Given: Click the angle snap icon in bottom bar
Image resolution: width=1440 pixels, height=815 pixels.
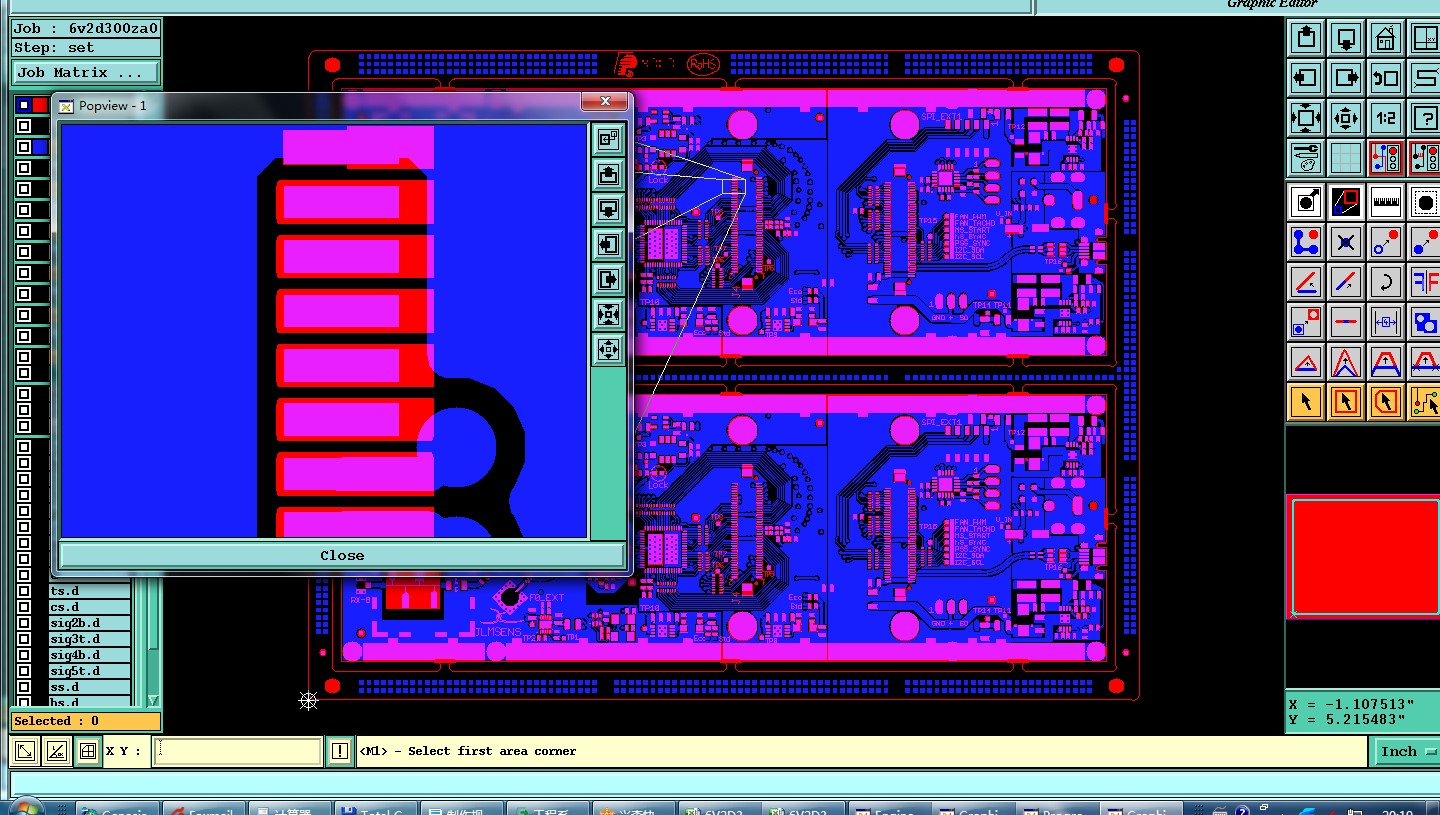Looking at the screenshot, I should pos(57,751).
